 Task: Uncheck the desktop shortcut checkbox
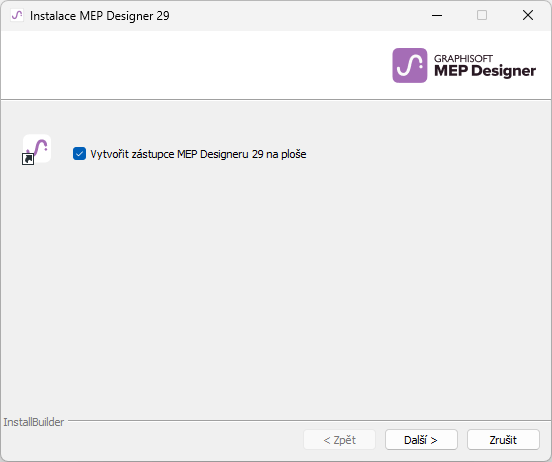tap(79, 154)
